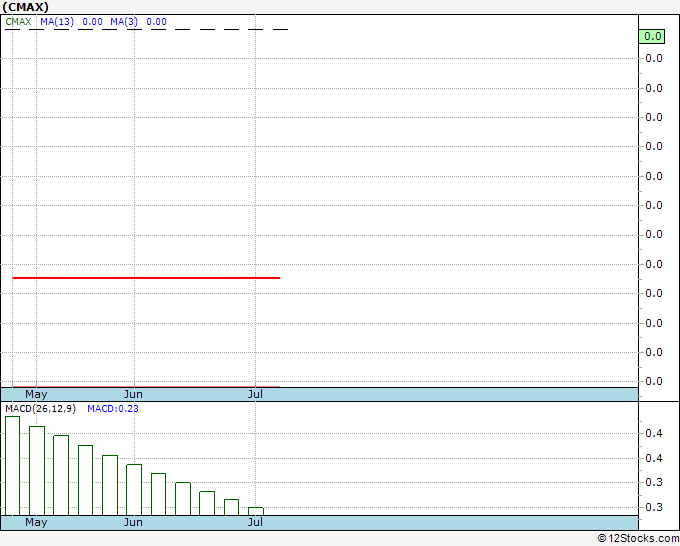
Task: Select Jul on the MACD panel time axis
Action: (x=255, y=522)
